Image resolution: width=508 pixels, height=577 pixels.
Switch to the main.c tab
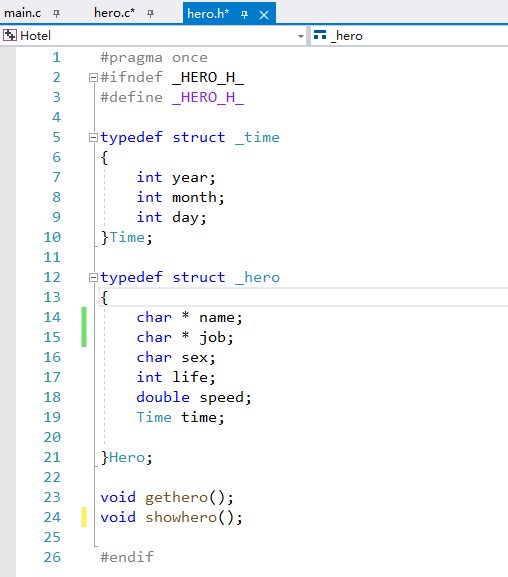coord(22,13)
